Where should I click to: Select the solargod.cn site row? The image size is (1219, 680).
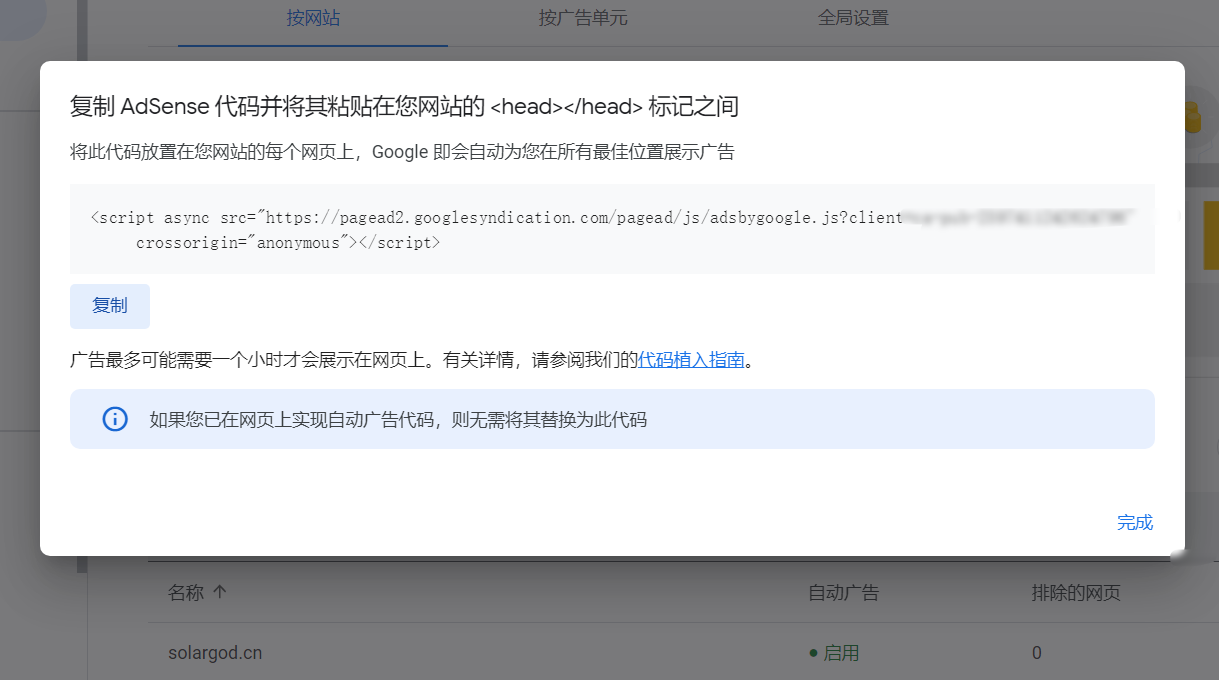tap(214, 652)
